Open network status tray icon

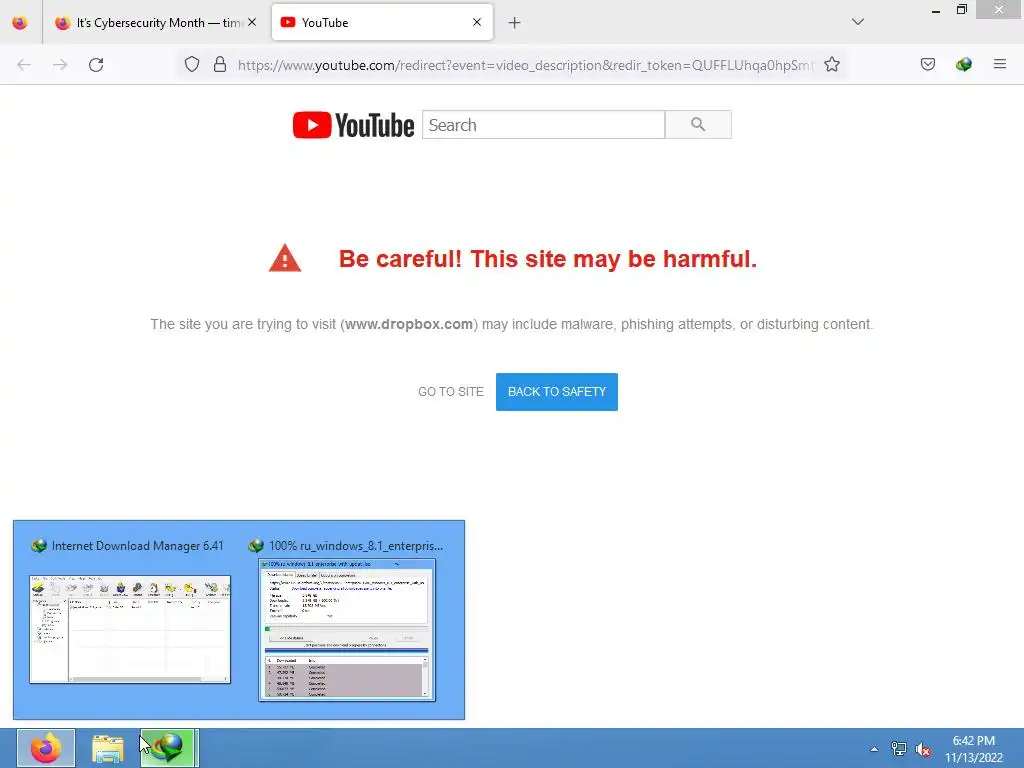[x=899, y=749]
